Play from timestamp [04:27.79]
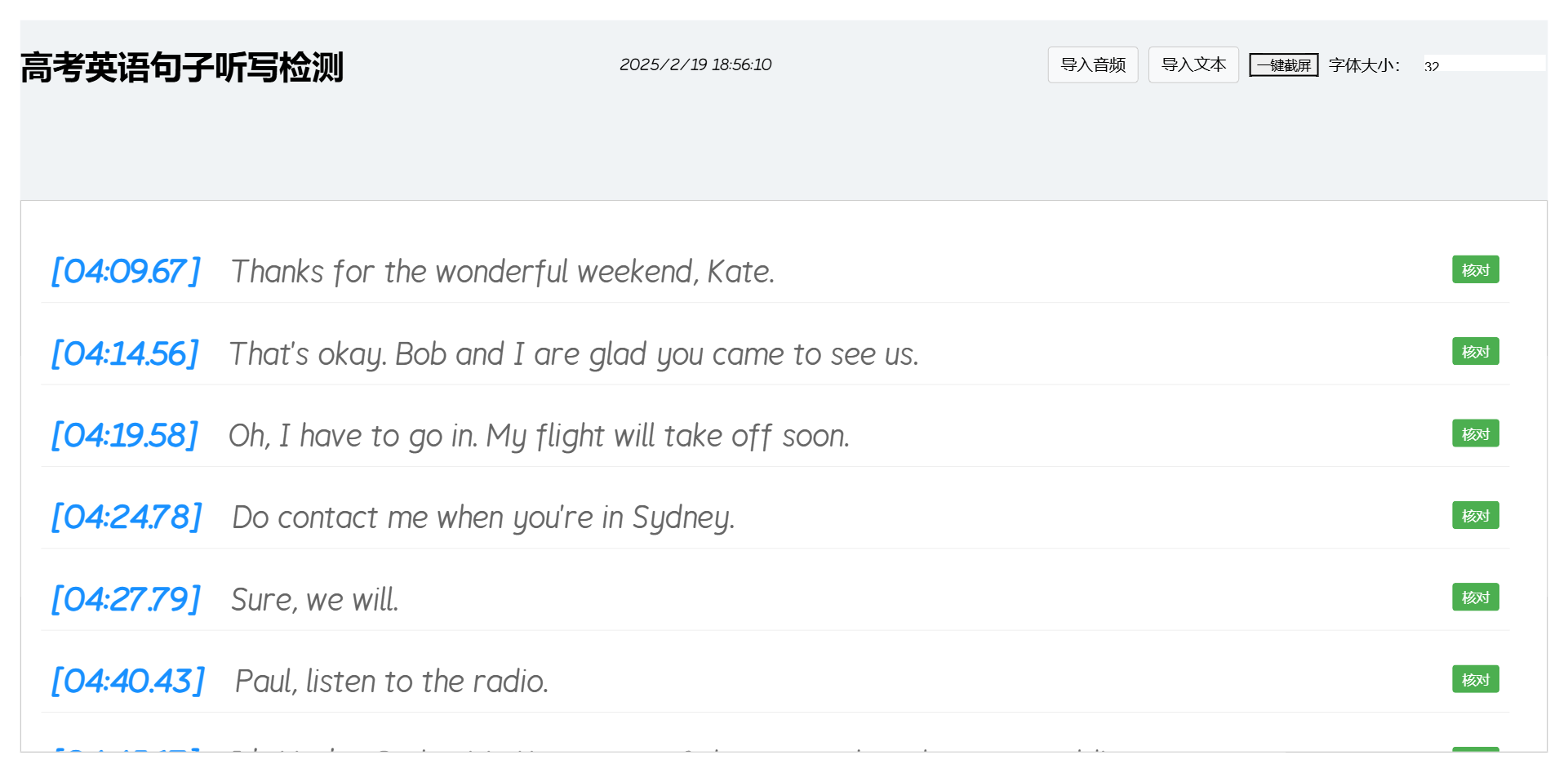 tap(126, 599)
